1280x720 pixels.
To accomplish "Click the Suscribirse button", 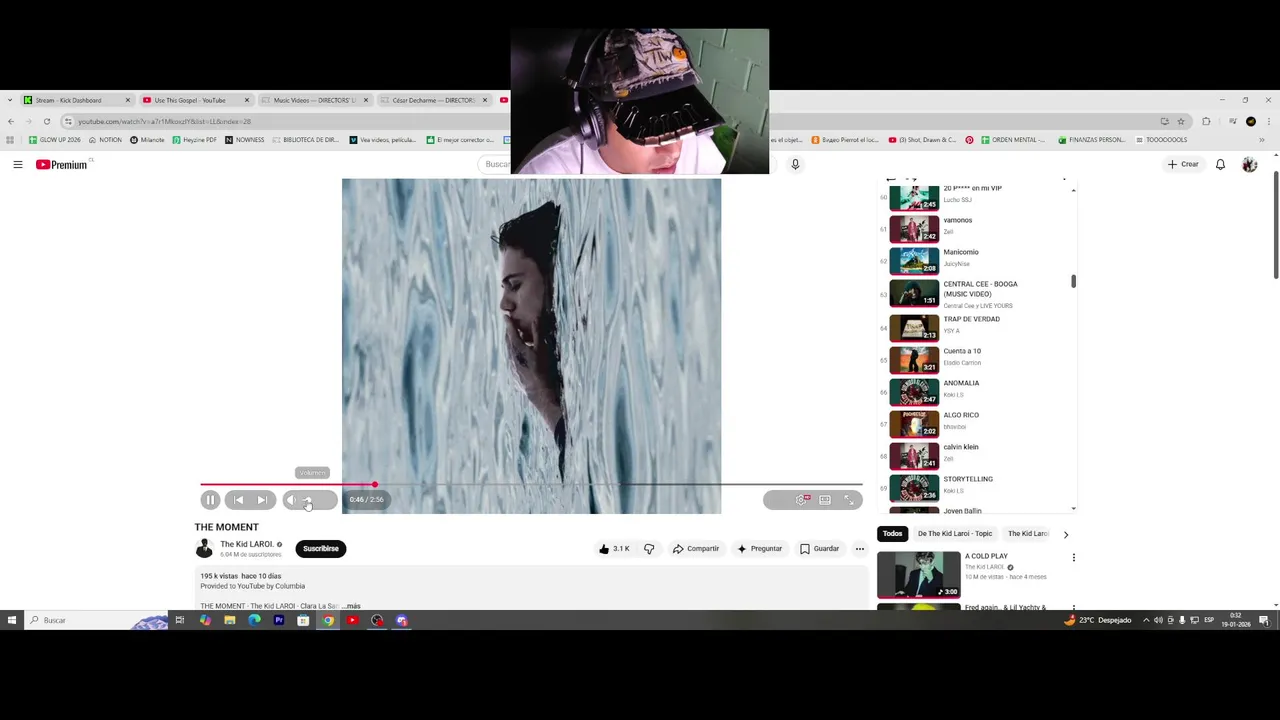I will 321,549.
